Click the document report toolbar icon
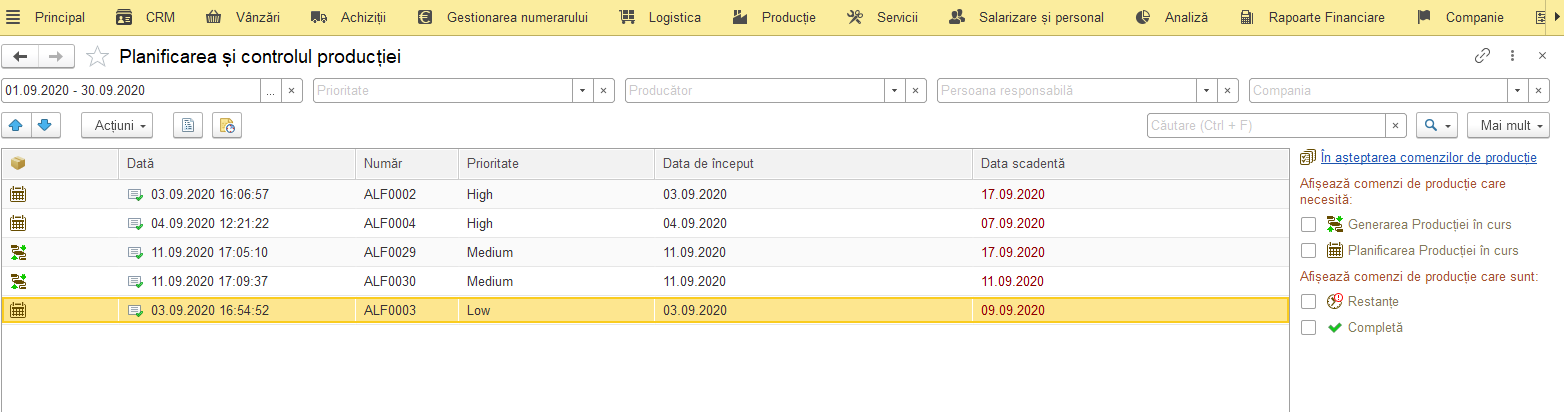1564x412 pixels. [188, 125]
